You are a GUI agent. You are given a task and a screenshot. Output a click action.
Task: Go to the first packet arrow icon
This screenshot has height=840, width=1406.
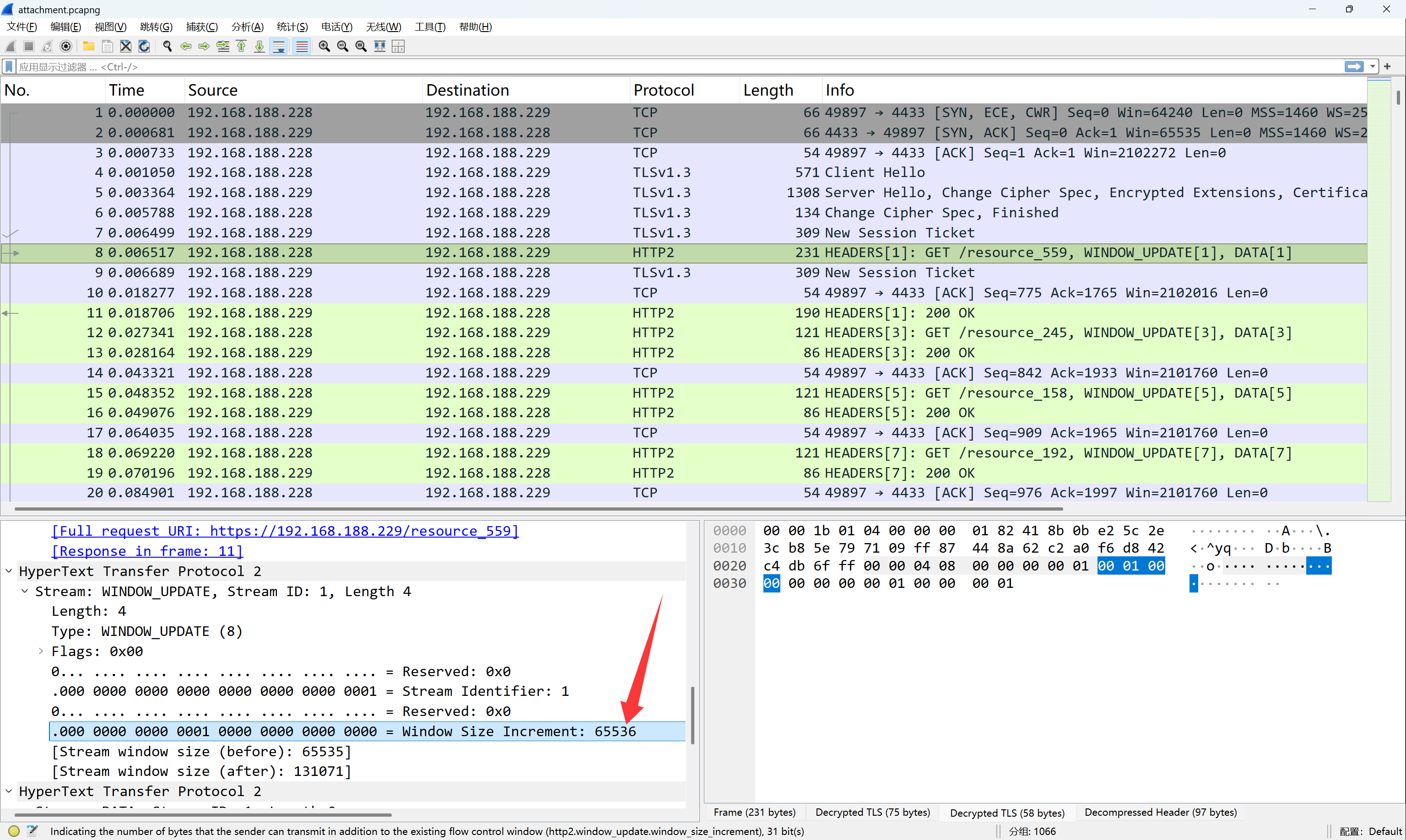(x=241, y=46)
